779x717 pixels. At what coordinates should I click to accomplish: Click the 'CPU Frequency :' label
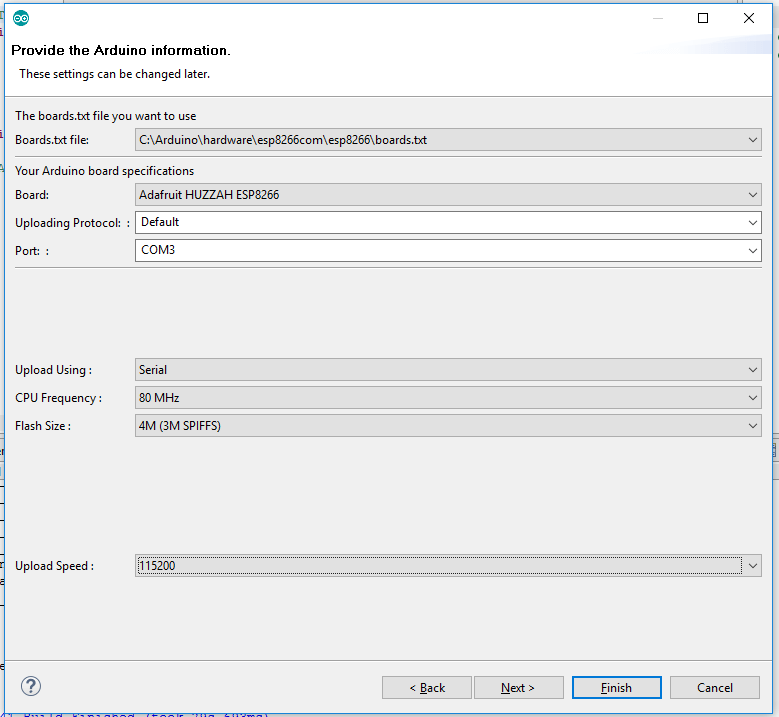point(58,398)
